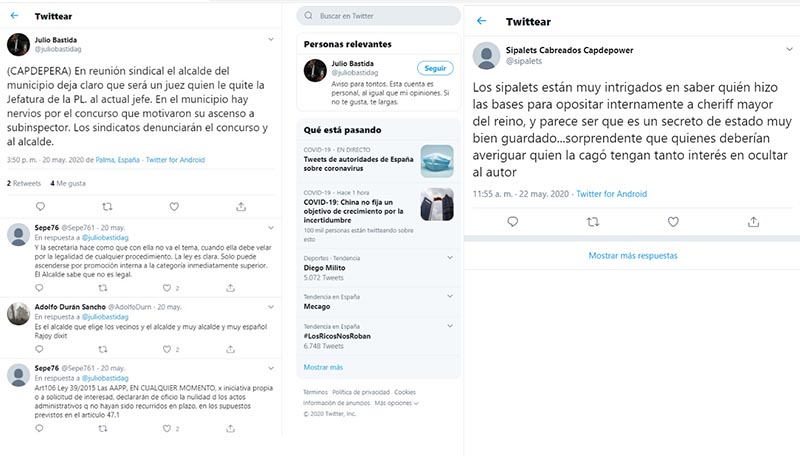This screenshot has height=456, width=800.
Task: Open the #LosRicosNoRoban trend
Action: click(379, 336)
